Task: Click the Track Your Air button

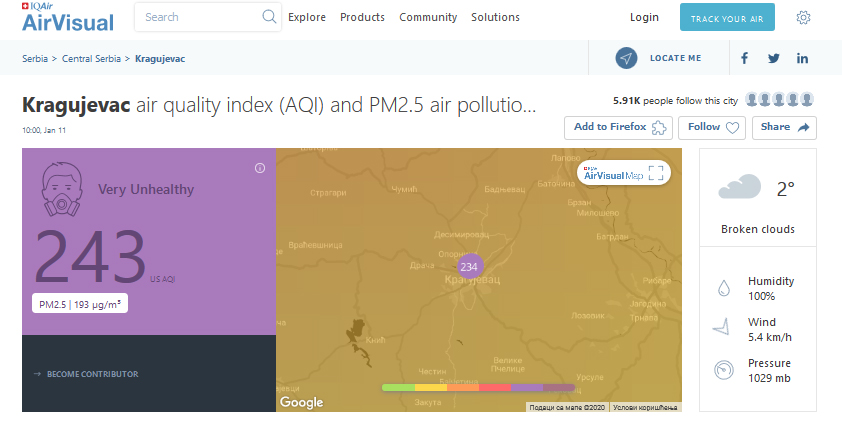Action: click(727, 18)
